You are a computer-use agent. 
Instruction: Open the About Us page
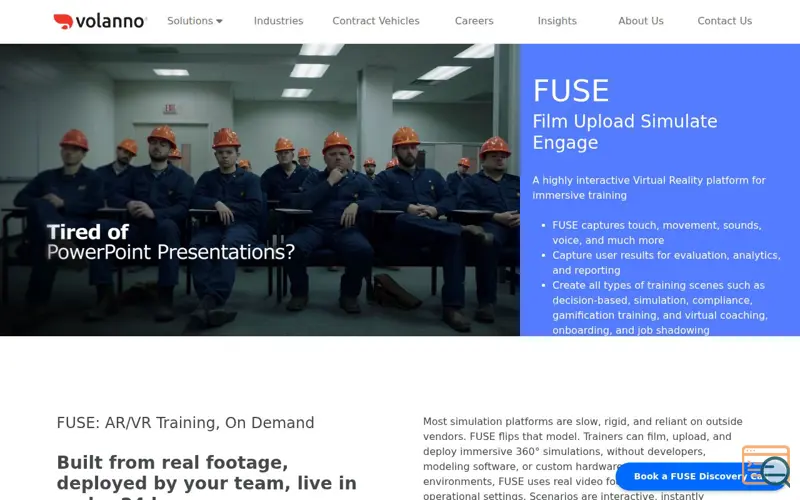tap(641, 21)
